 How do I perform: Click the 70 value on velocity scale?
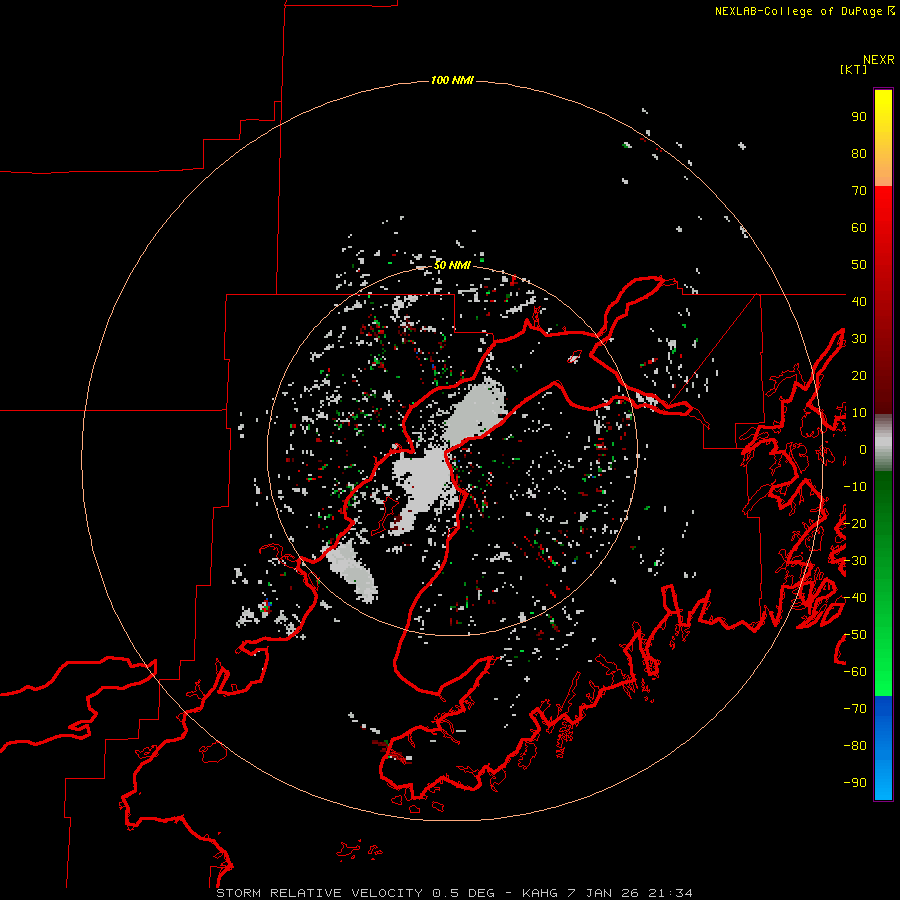(x=859, y=191)
